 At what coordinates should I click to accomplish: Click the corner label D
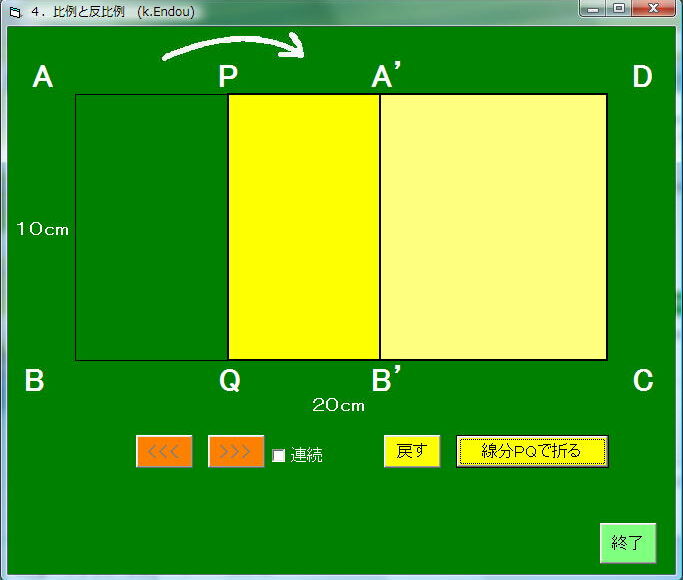tap(642, 77)
